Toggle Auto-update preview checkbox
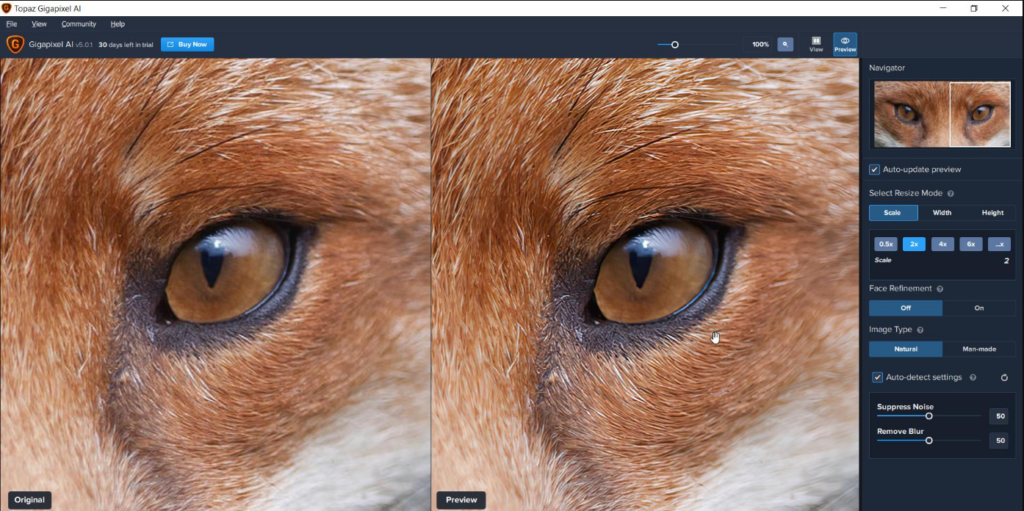The image size is (1024, 511). 874,170
